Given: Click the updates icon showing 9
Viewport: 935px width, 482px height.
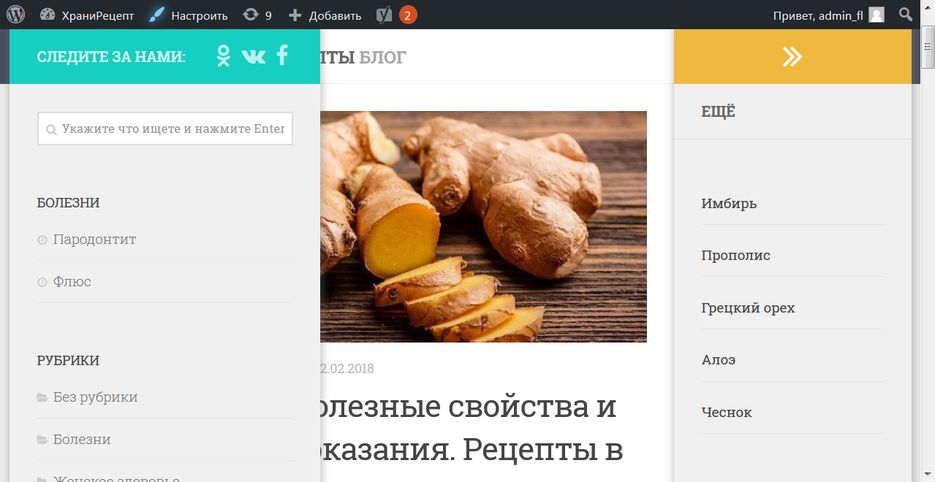Looking at the screenshot, I should point(258,15).
